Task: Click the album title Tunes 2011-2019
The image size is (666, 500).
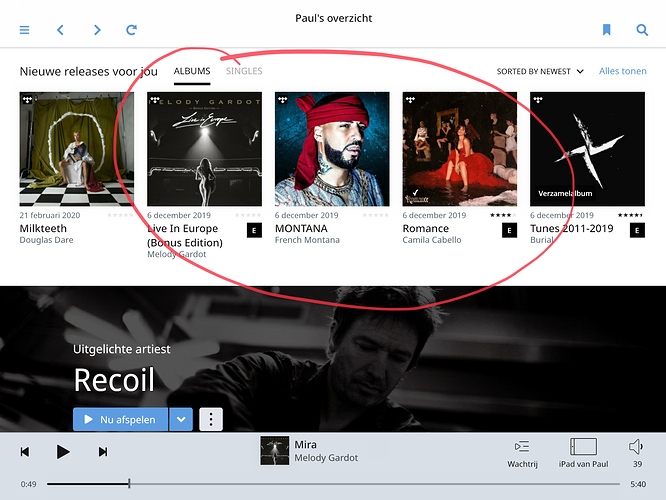Action: (572, 229)
